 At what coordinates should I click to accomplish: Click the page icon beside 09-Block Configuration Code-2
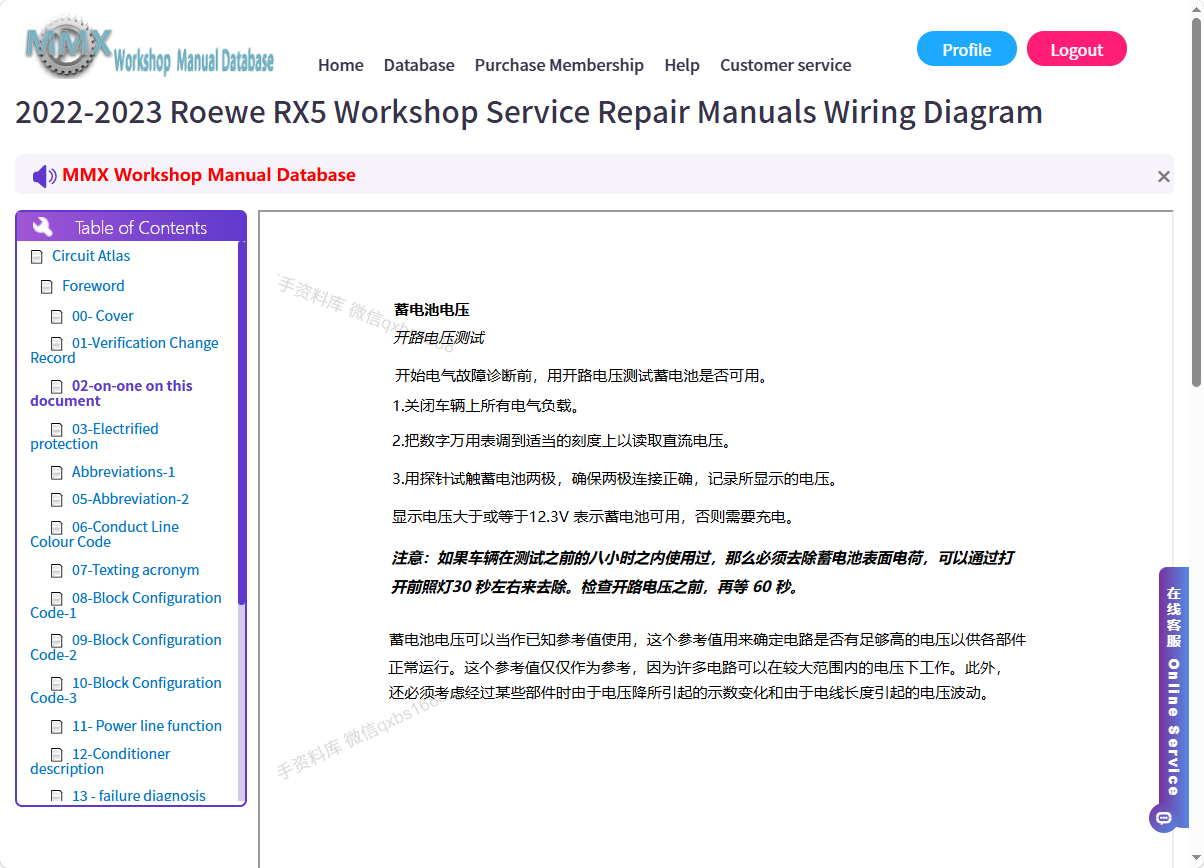click(x=57, y=641)
